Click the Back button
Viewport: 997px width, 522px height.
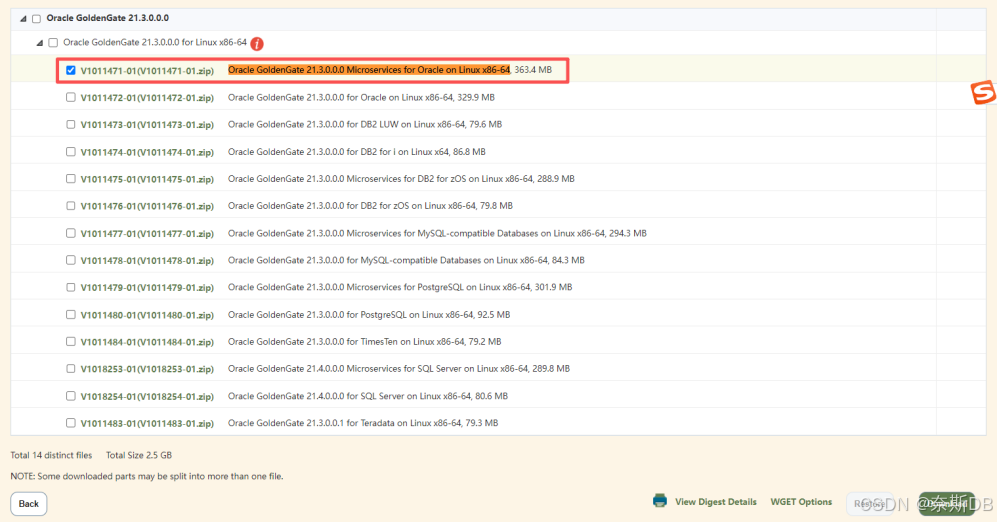pyautogui.click(x=29, y=504)
